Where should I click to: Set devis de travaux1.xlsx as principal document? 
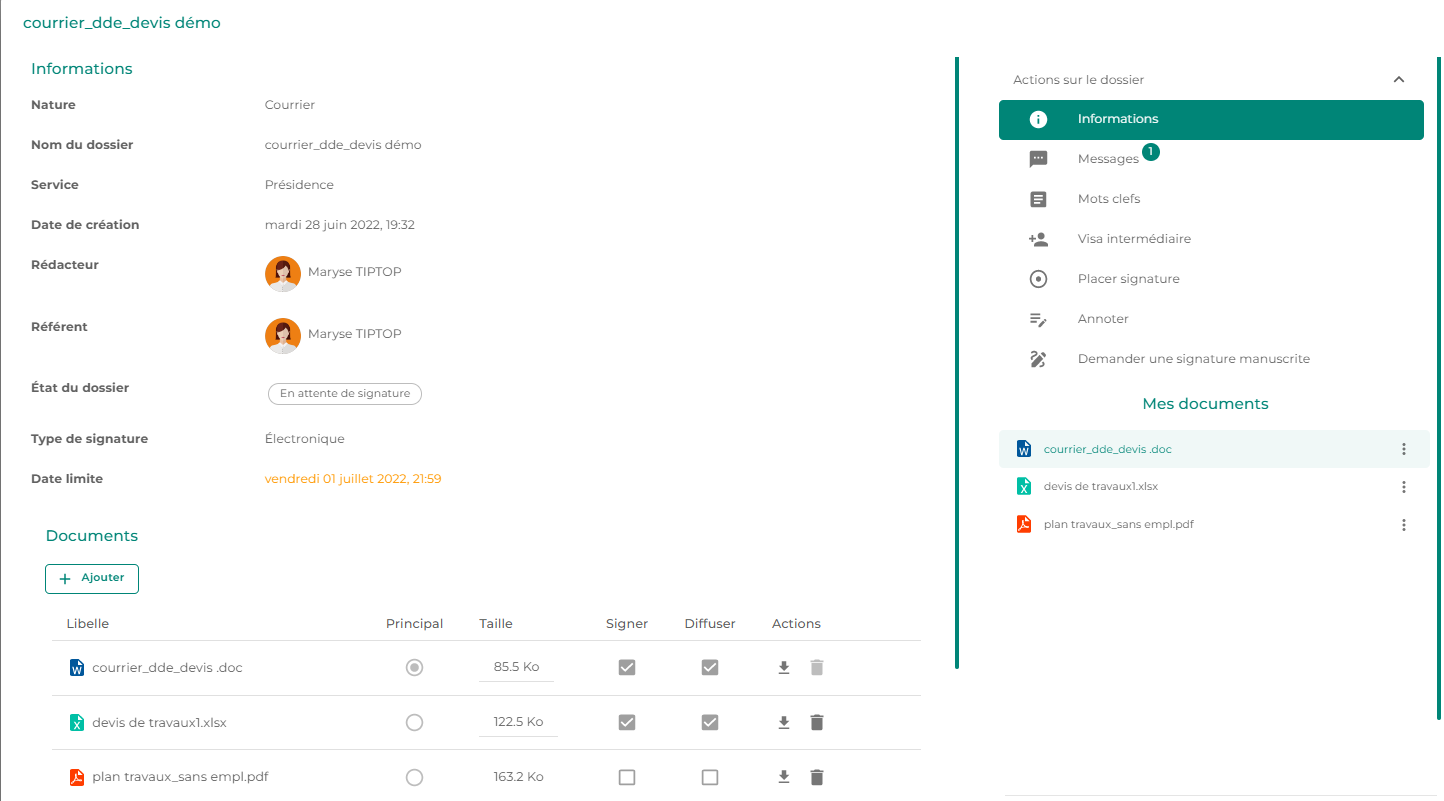click(414, 722)
